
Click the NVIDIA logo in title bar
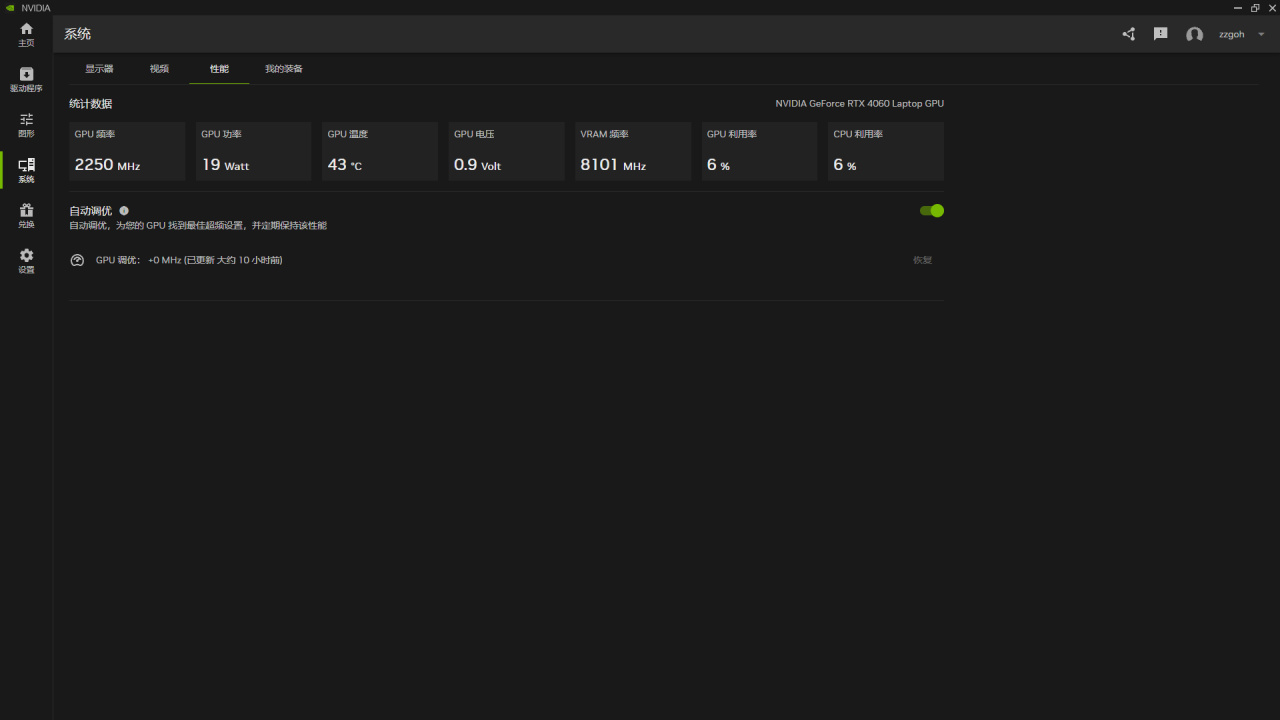(x=10, y=8)
